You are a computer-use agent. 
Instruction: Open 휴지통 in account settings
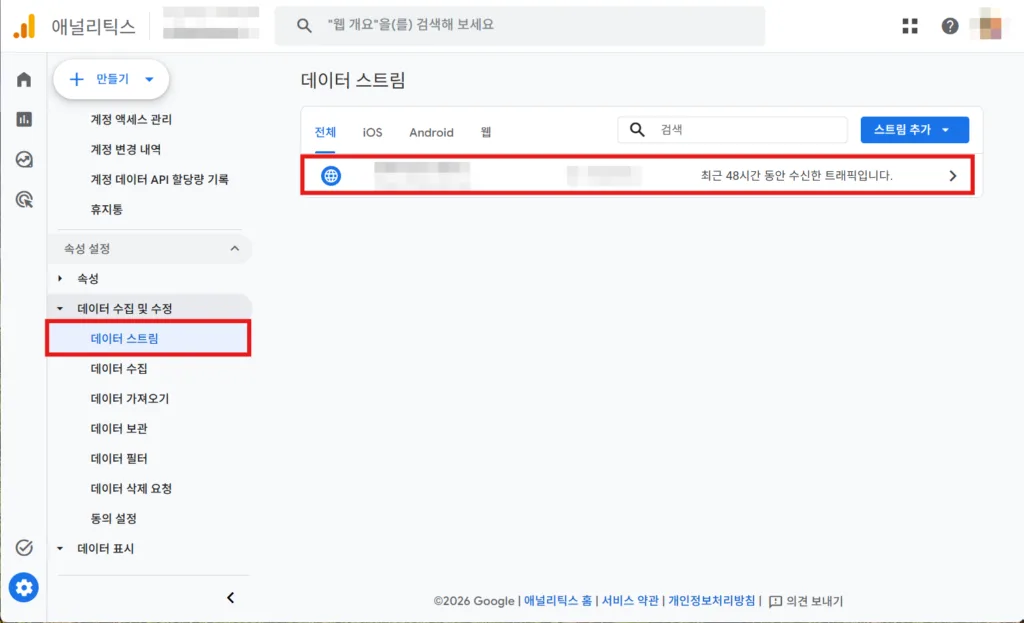(106, 210)
